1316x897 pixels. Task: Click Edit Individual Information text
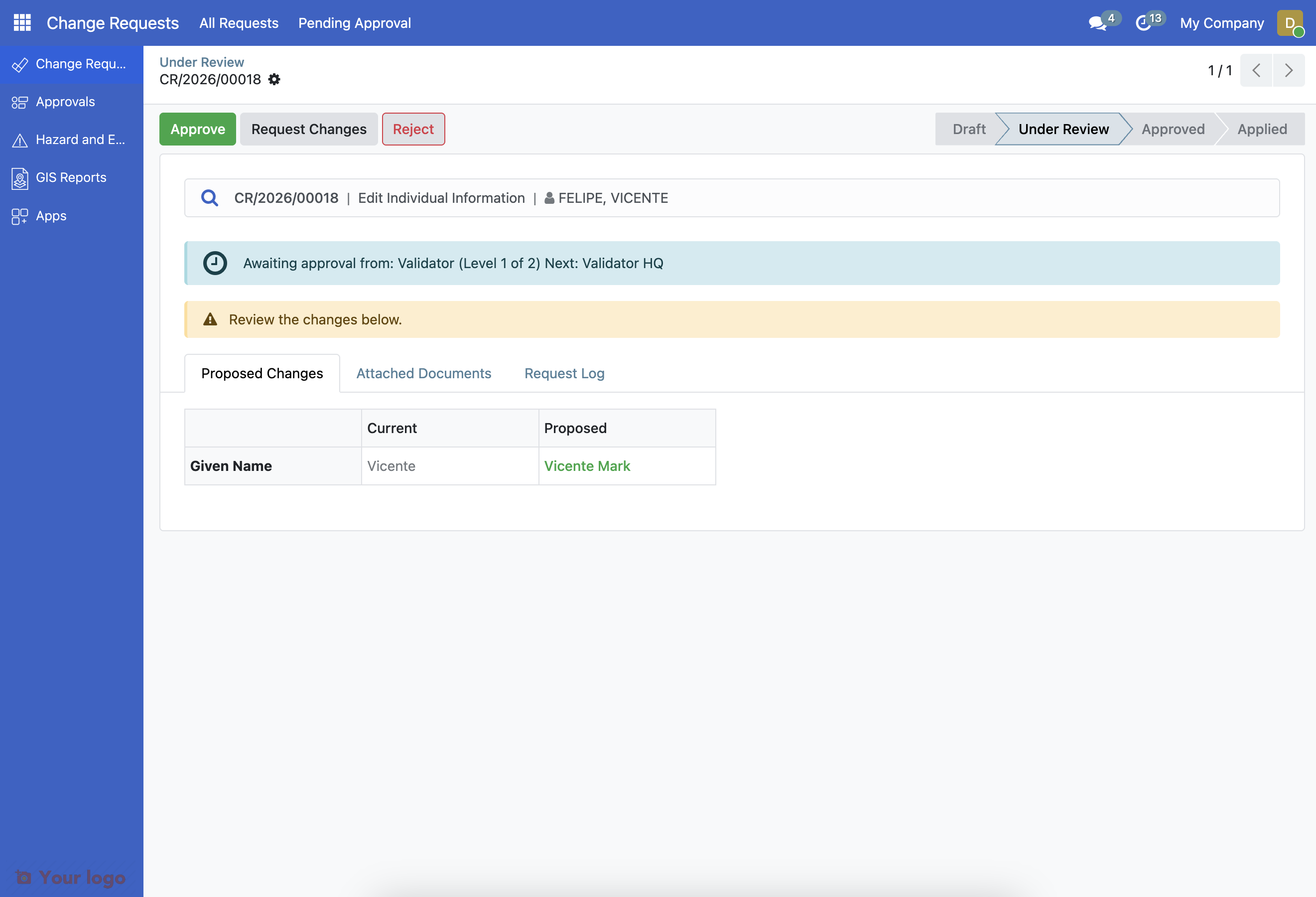click(441, 198)
